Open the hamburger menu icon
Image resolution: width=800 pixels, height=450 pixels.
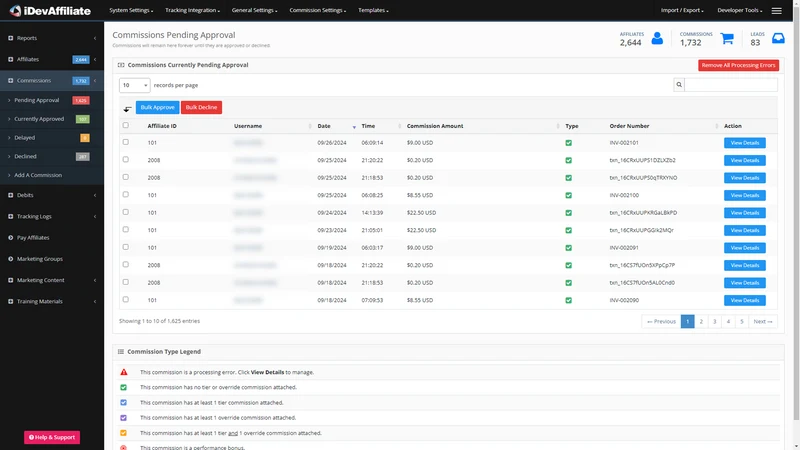tap(776, 11)
